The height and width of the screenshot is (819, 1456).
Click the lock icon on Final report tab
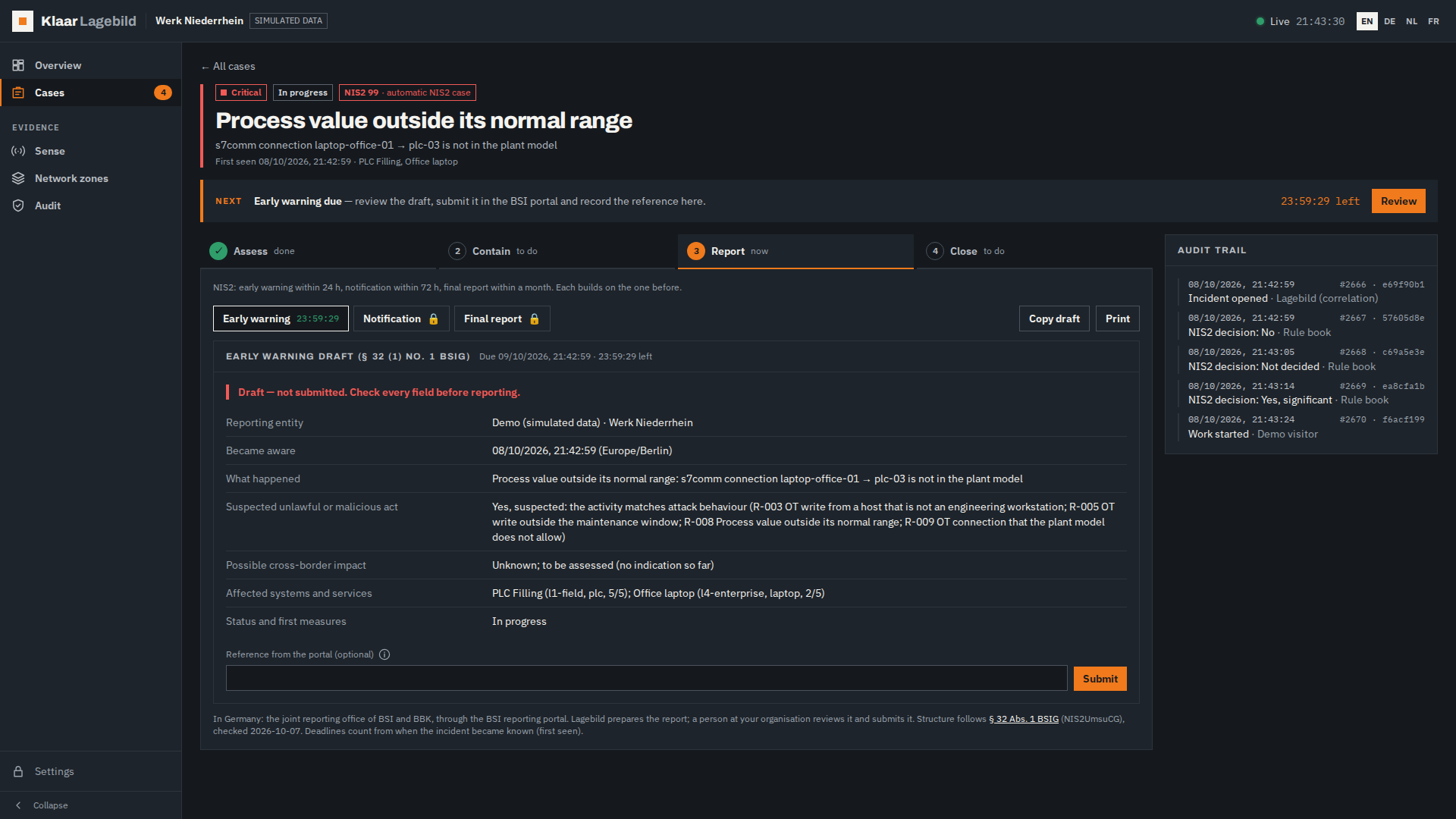[535, 319]
